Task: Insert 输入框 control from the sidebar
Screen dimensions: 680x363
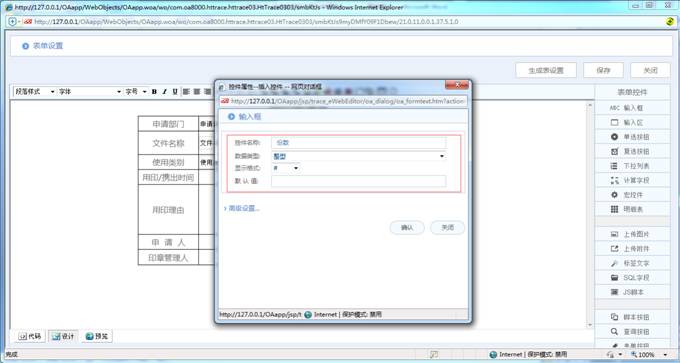Action: [x=632, y=108]
